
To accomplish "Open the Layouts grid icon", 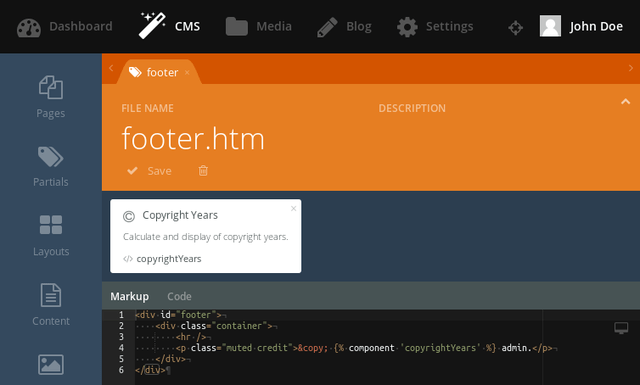I will (51, 225).
